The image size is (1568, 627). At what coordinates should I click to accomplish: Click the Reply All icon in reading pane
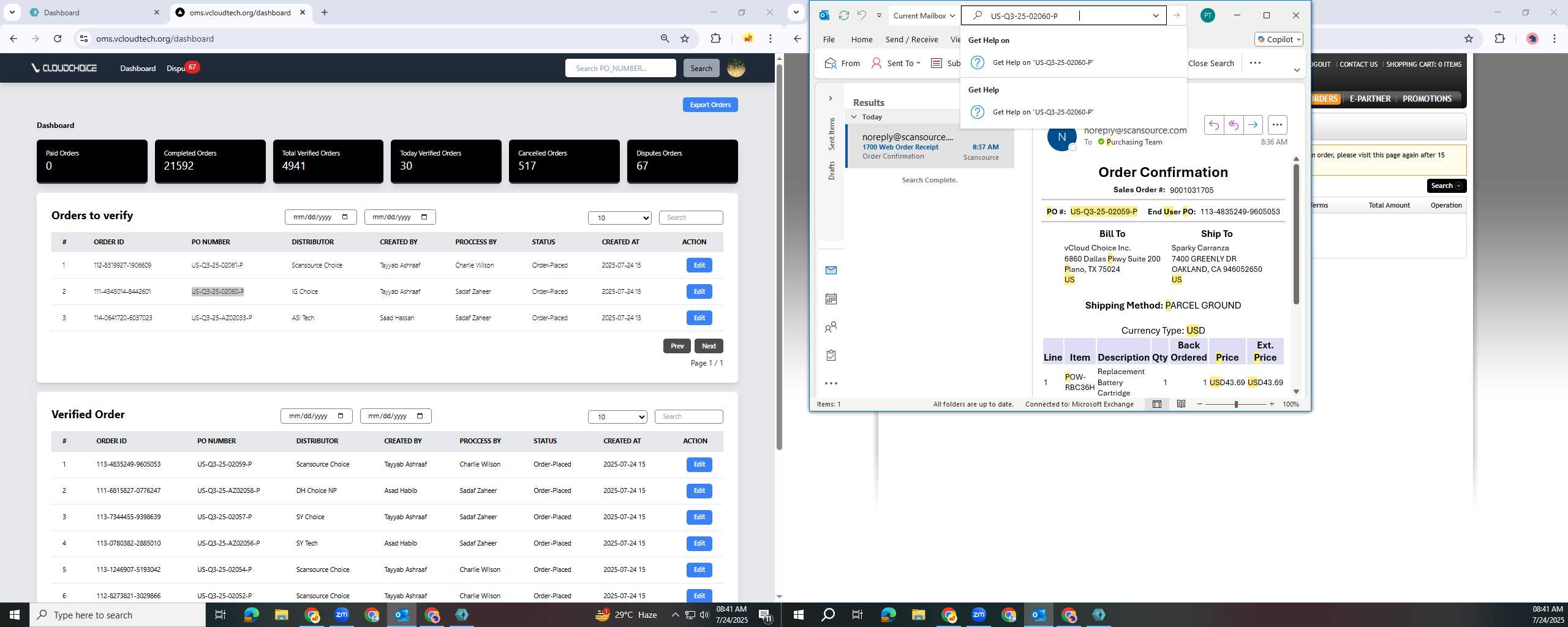click(1233, 125)
